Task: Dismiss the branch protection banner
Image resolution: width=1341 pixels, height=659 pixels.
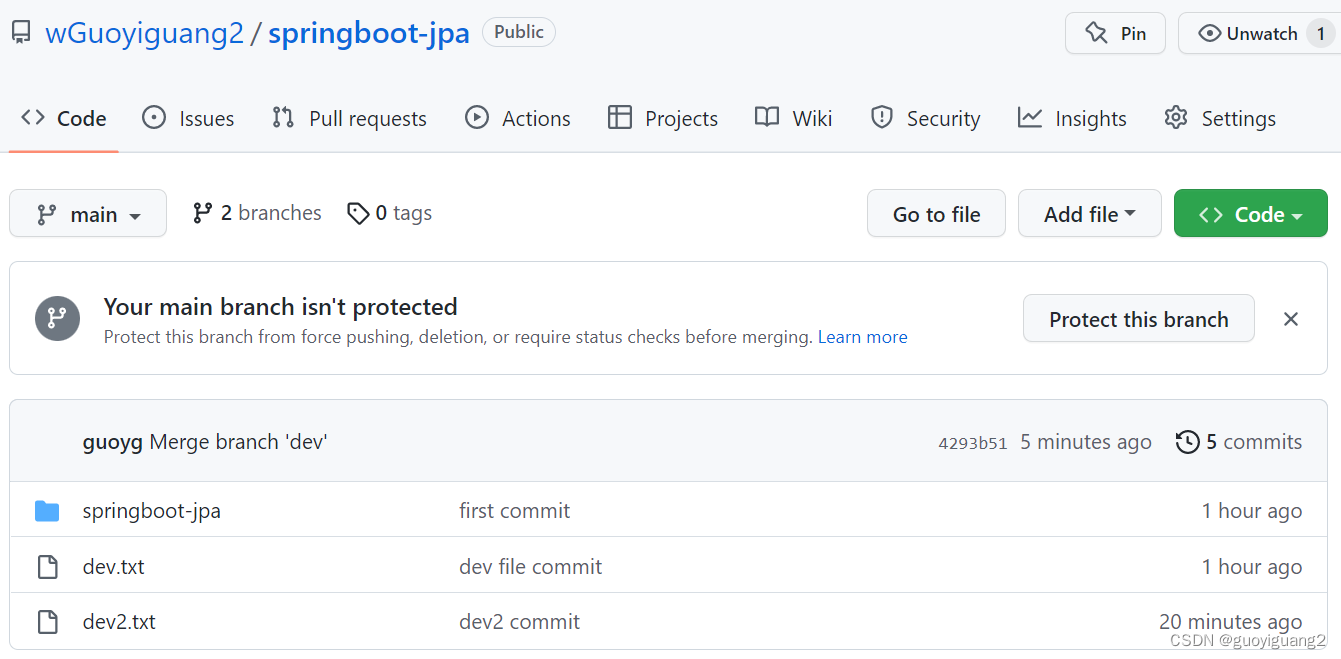Action: coord(1291,319)
